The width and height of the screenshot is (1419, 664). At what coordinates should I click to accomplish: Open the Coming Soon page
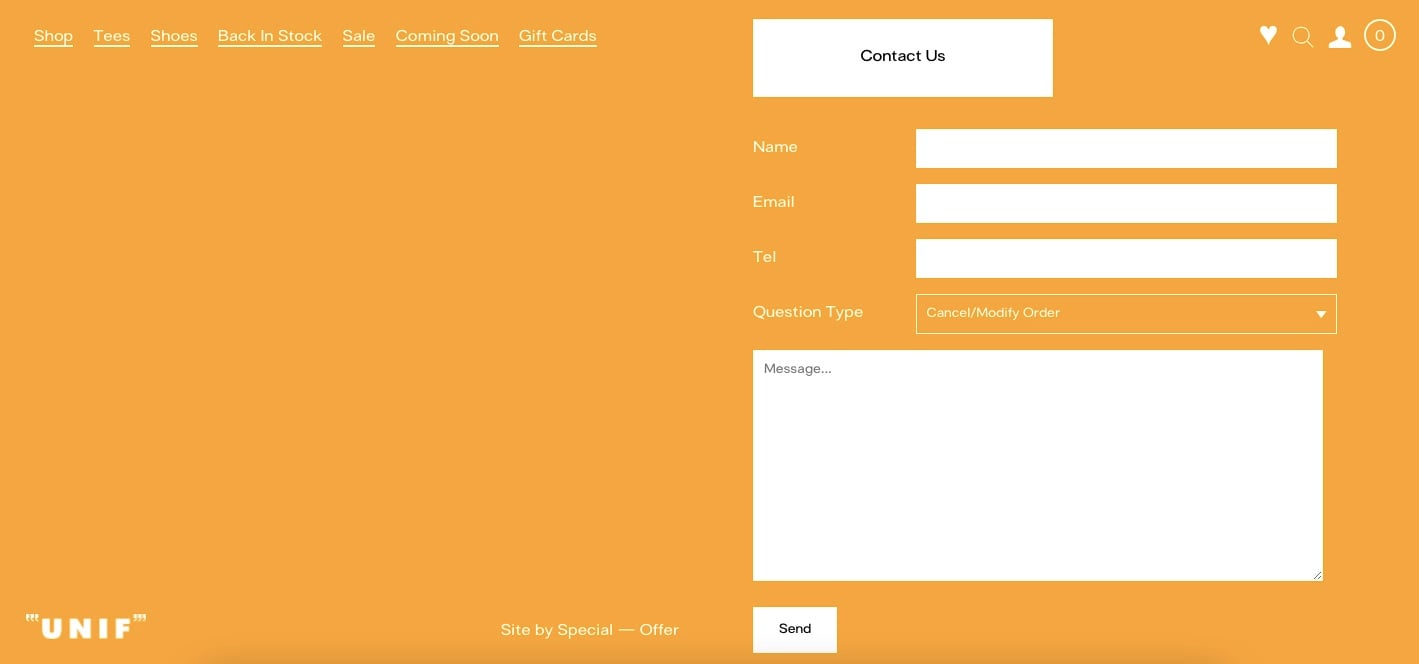[447, 35]
